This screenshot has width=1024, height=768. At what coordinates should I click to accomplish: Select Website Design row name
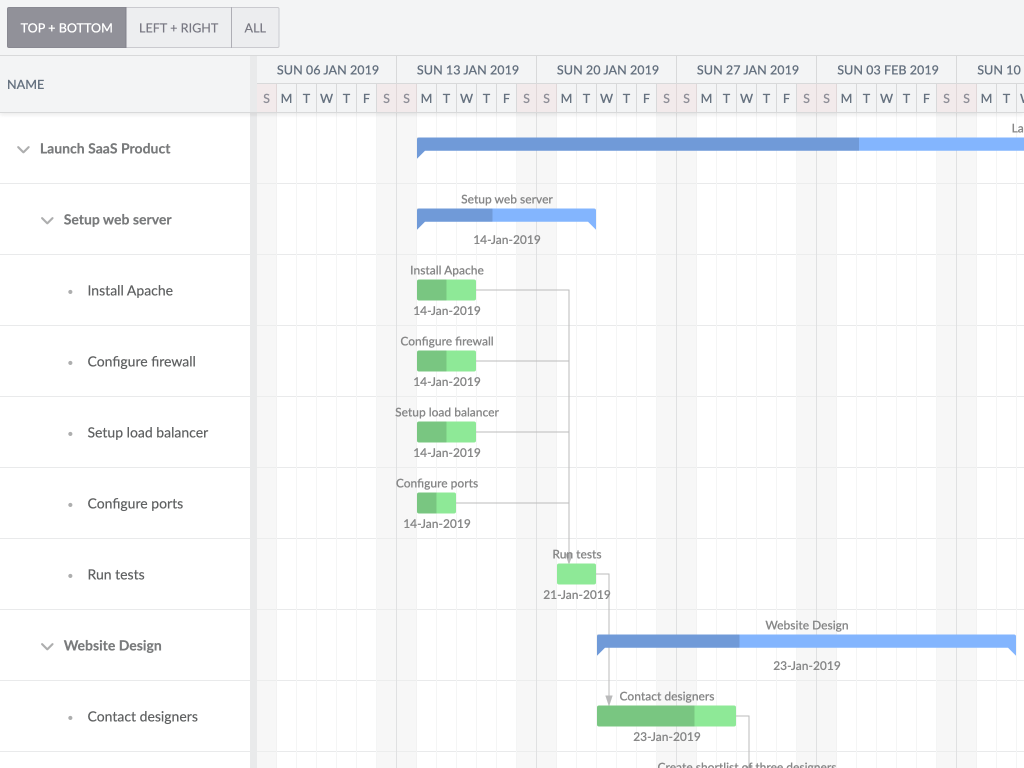(112, 646)
